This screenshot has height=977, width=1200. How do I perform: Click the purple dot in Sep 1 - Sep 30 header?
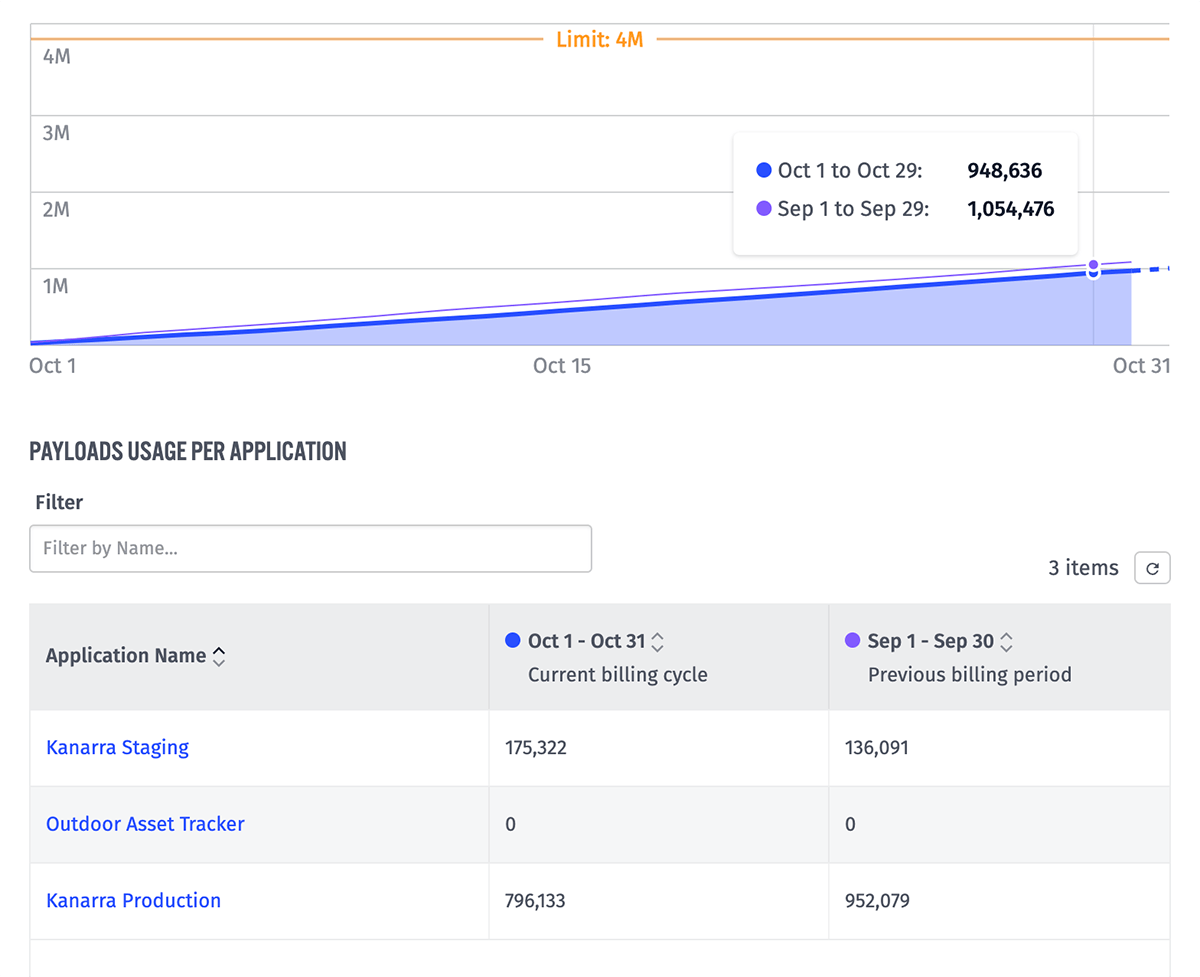click(853, 640)
